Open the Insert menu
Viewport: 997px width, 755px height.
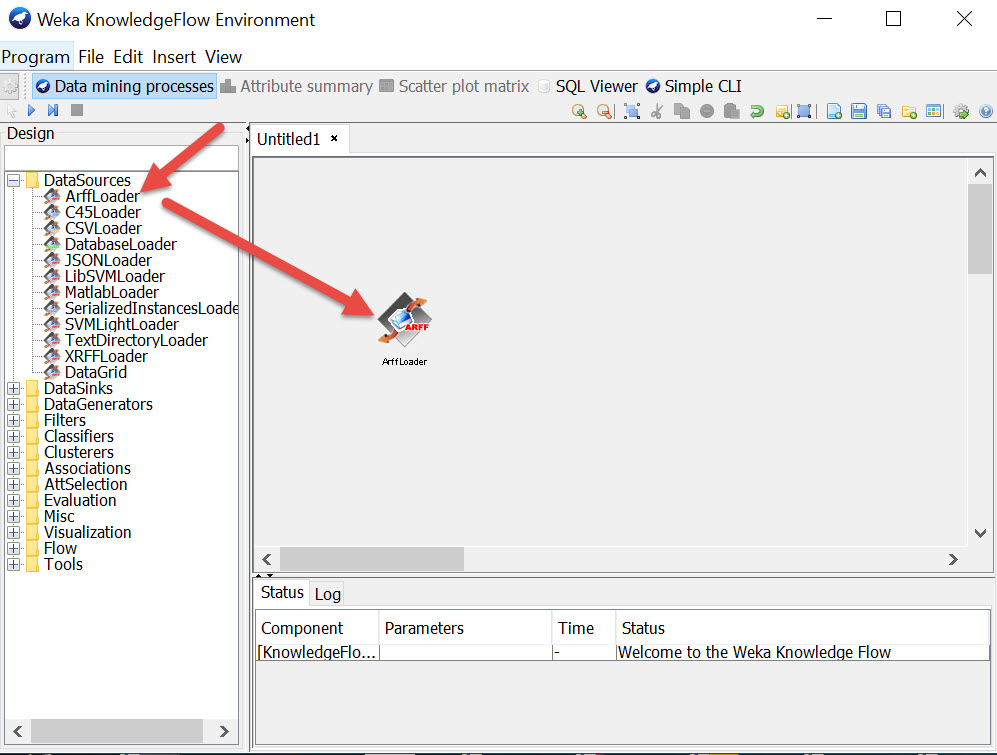175,57
